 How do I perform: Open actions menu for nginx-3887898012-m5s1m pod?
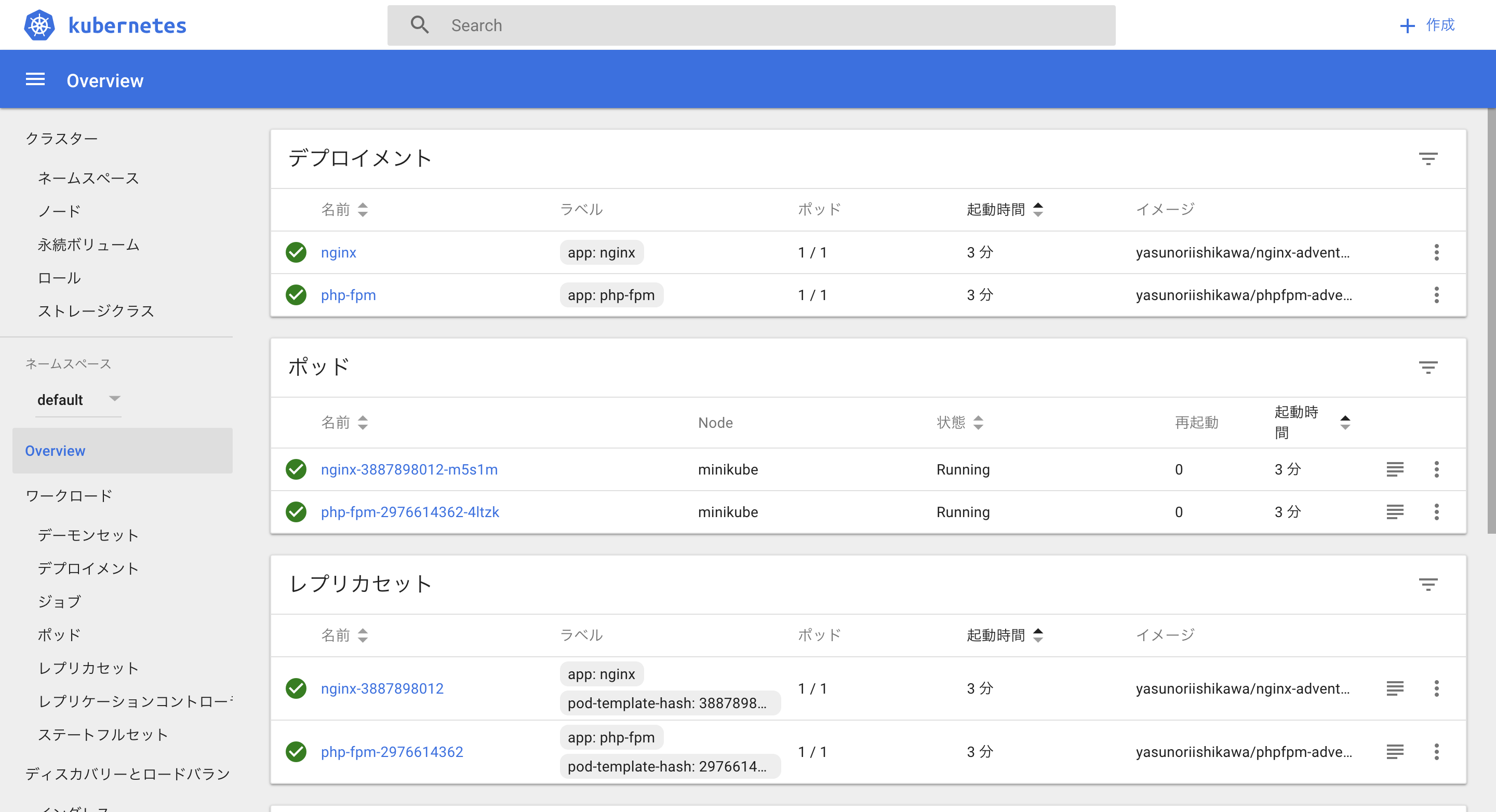click(x=1436, y=469)
